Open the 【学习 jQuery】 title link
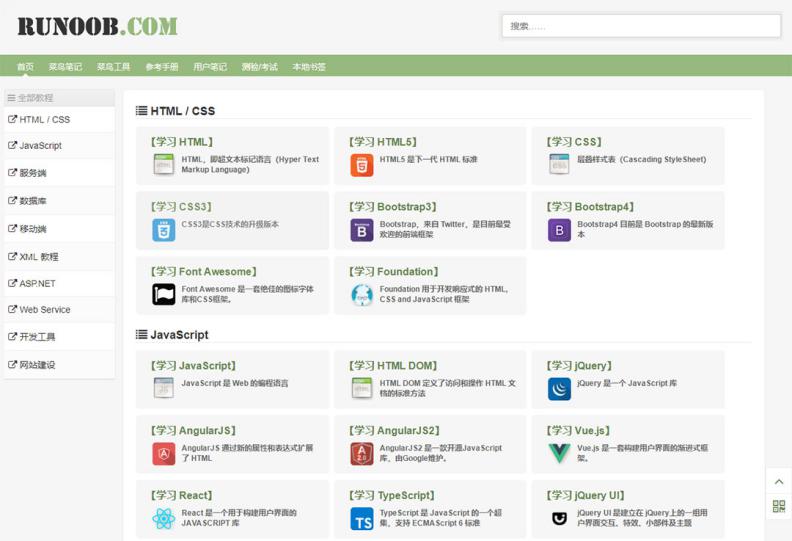This screenshot has height=541, width=792. pyautogui.click(x=579, y=365)
